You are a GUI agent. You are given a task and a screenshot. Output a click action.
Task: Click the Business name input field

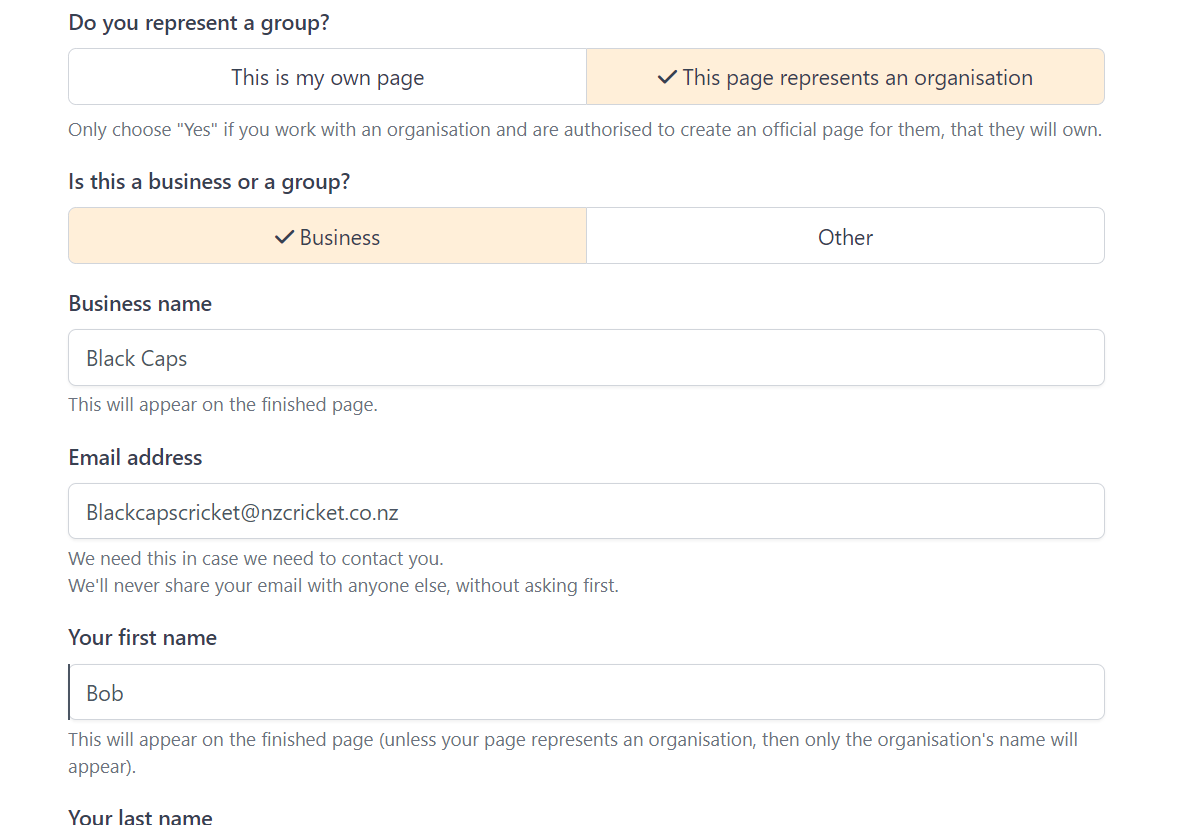(x=586, y=358)
